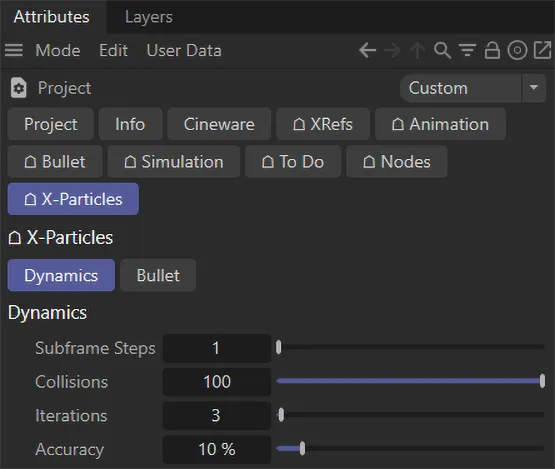Click the Iterations label
Viewport: 555px width, 469px height.
click(71, 415)
